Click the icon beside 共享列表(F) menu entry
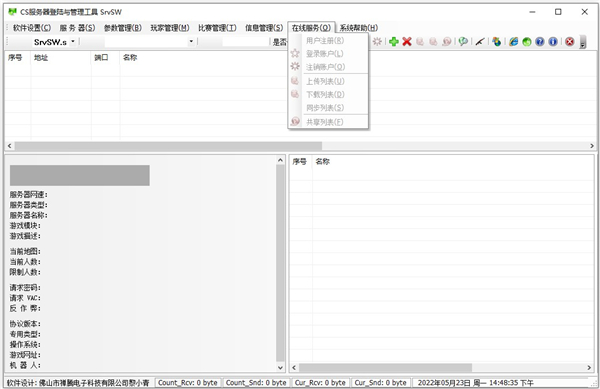 coord(295,122)
